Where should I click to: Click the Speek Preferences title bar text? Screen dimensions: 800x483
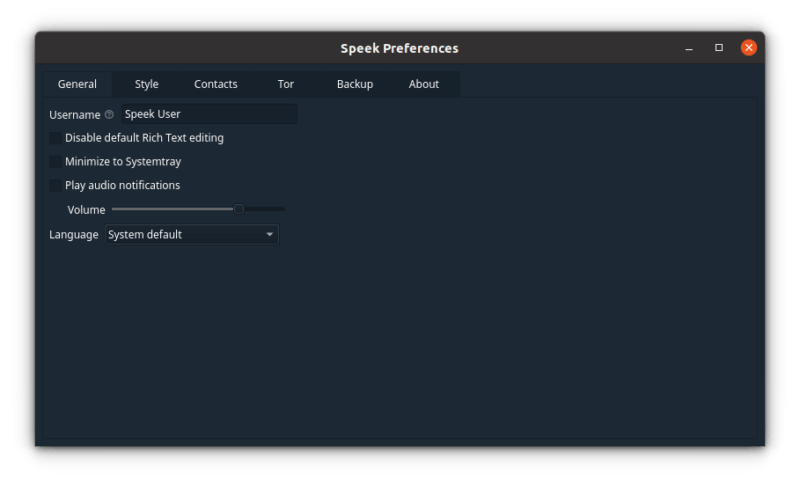coord(399,48)
